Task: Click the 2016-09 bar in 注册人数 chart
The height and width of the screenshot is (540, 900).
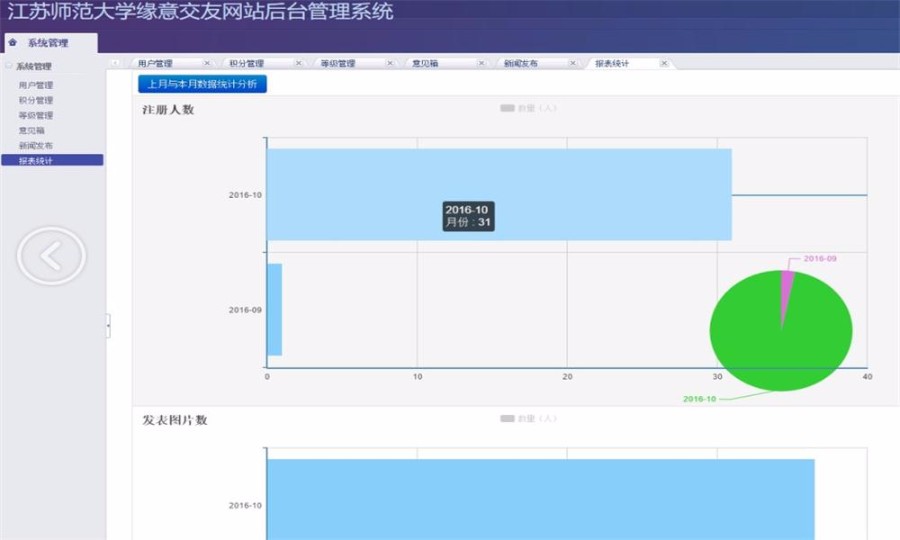Action: (x=274, y=309)
